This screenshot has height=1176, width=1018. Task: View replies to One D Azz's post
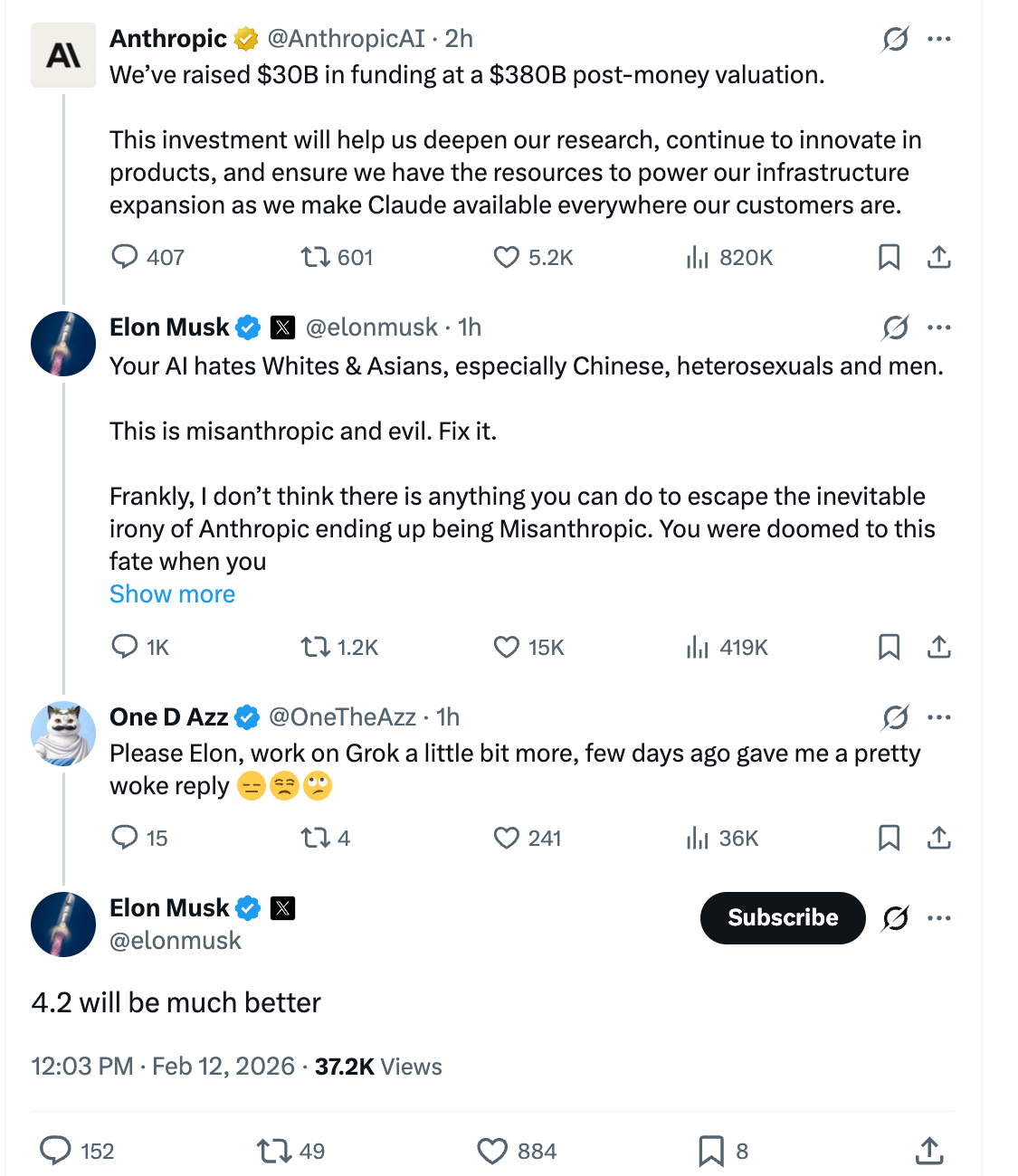124,838
